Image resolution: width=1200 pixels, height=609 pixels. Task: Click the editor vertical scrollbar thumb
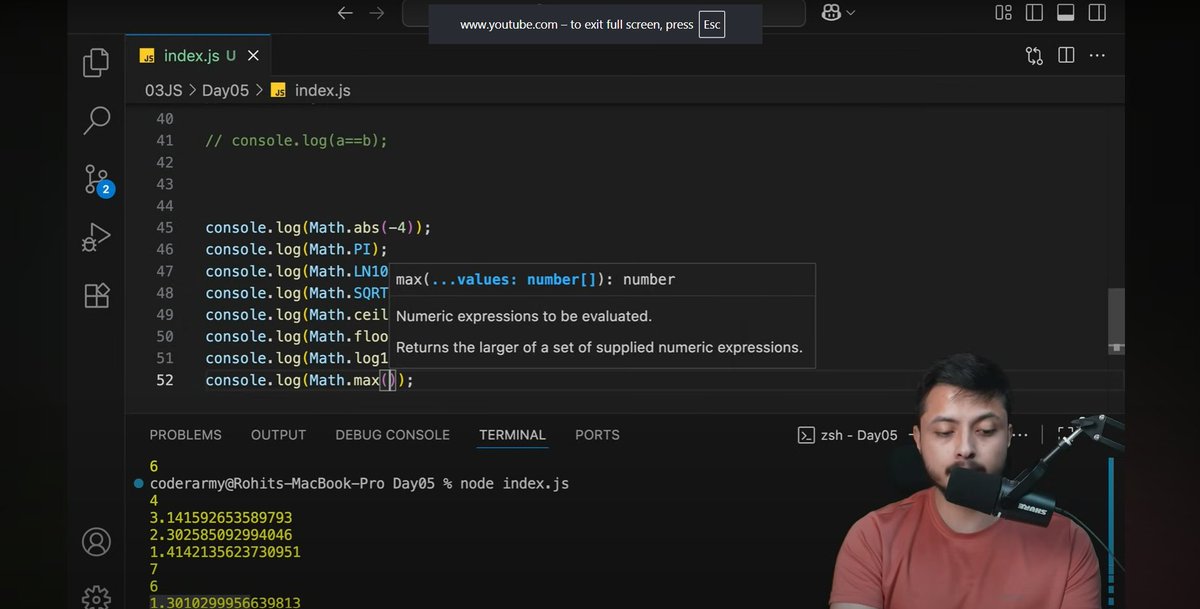click(x=1116, y=320)
